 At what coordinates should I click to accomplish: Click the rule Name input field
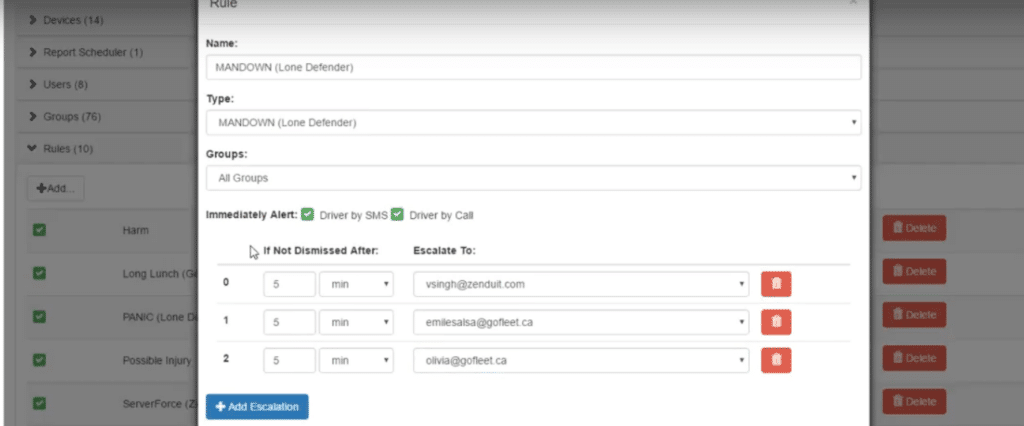point(534,67)
